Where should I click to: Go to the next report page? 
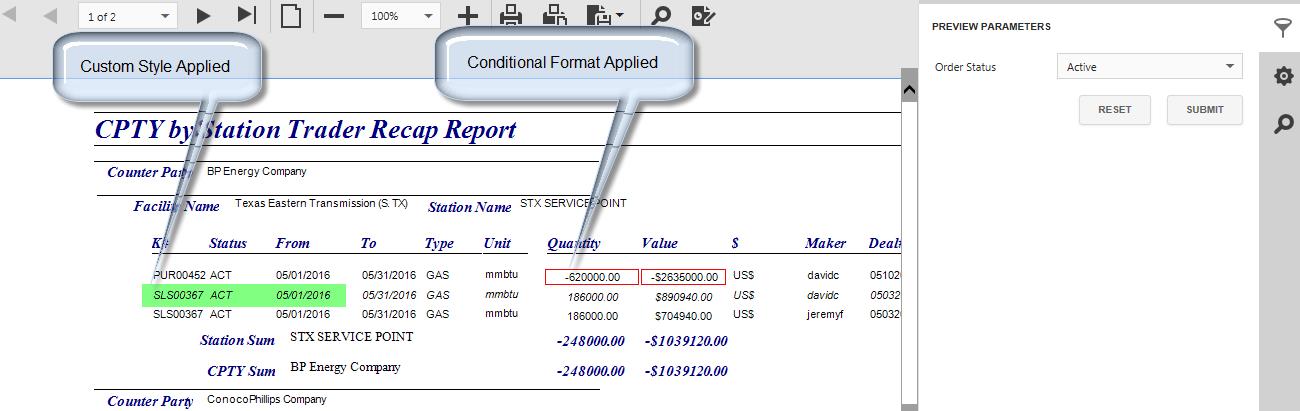pos(204,15)
